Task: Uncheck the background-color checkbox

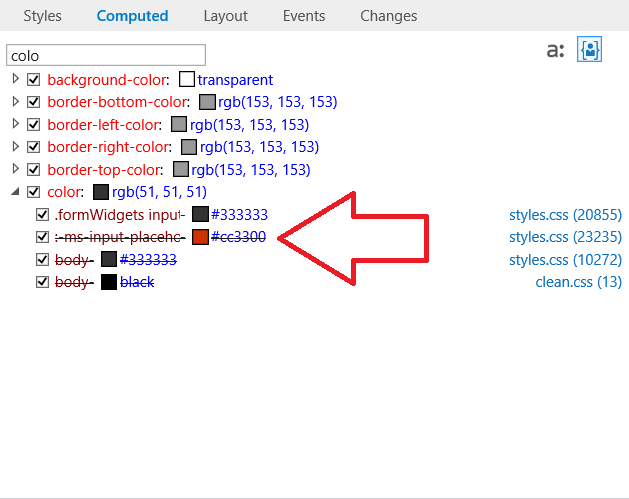Action: (33, 79)
